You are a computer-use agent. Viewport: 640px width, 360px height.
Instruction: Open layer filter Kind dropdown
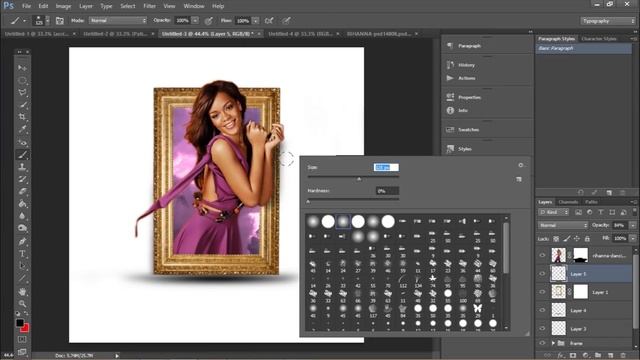point(554,212)
